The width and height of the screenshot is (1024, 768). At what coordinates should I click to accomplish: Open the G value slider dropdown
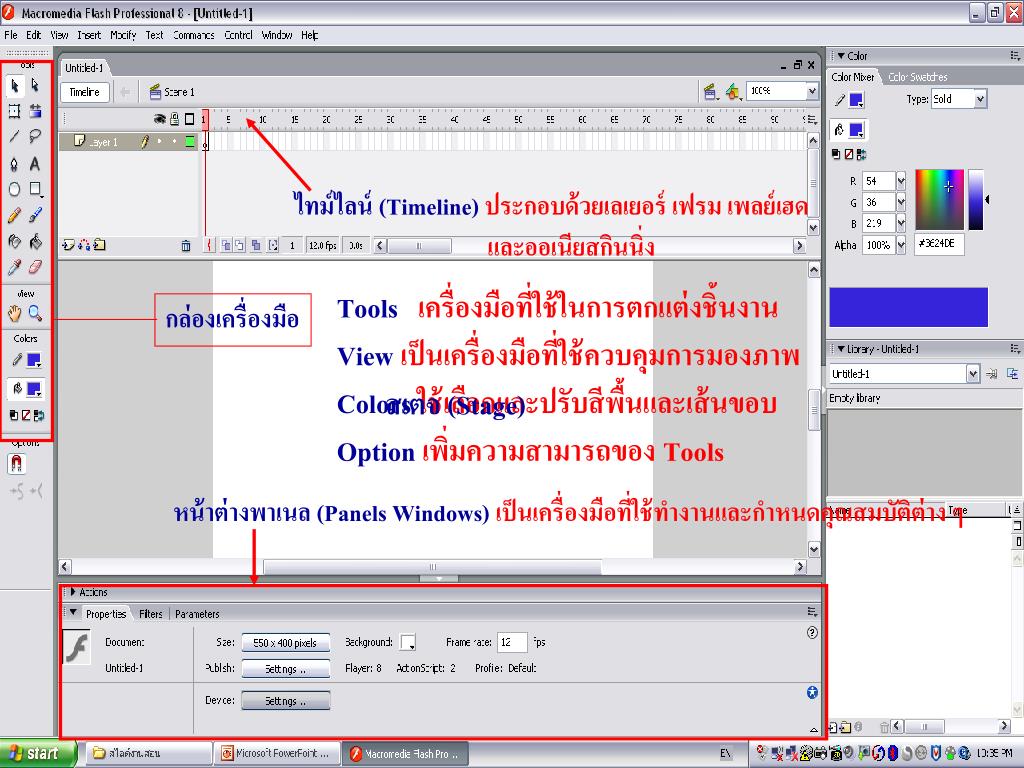click(901, 202)
